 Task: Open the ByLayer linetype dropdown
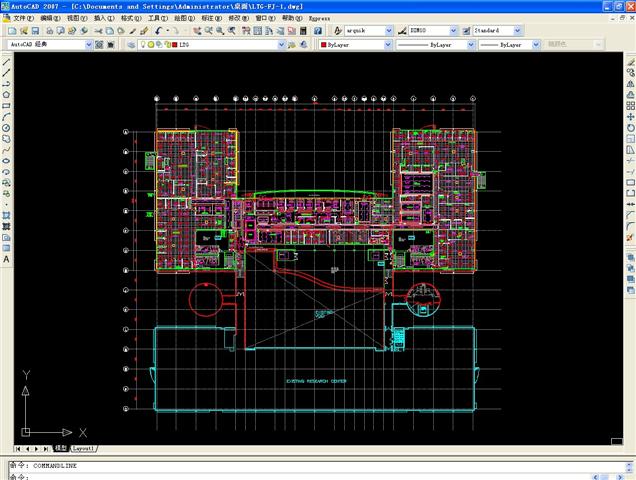coord(471,45)
